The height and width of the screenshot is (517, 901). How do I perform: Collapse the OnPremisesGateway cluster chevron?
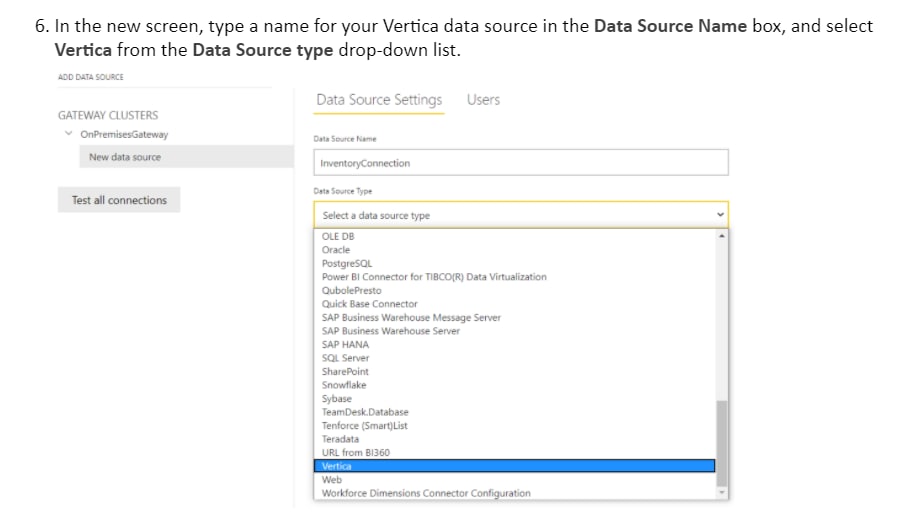68,133
